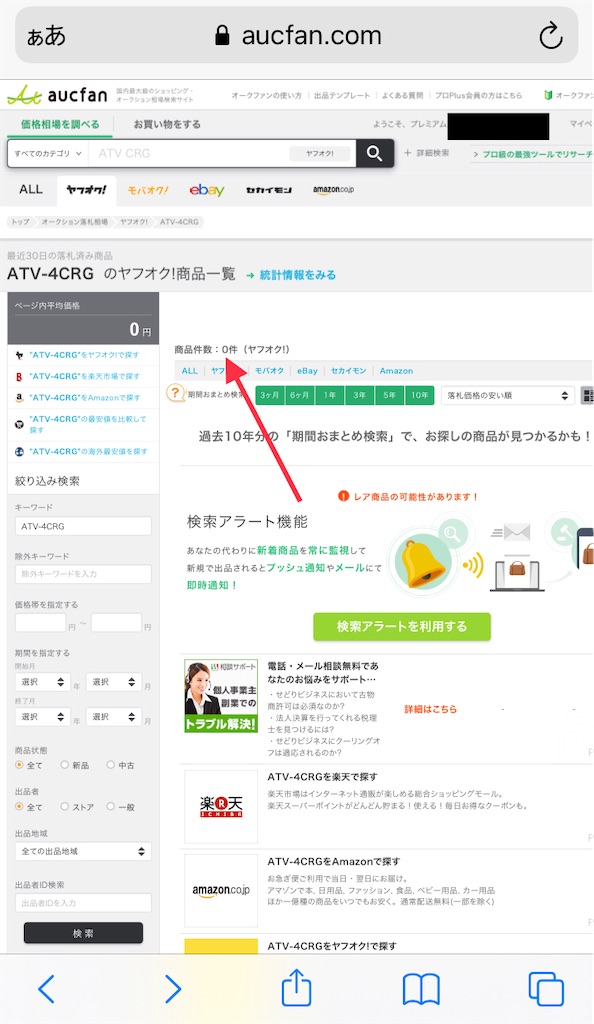Click the aucfan logo
Image resolution: width=594 pixels, height=1024 pixels.
tap(57, 95)
